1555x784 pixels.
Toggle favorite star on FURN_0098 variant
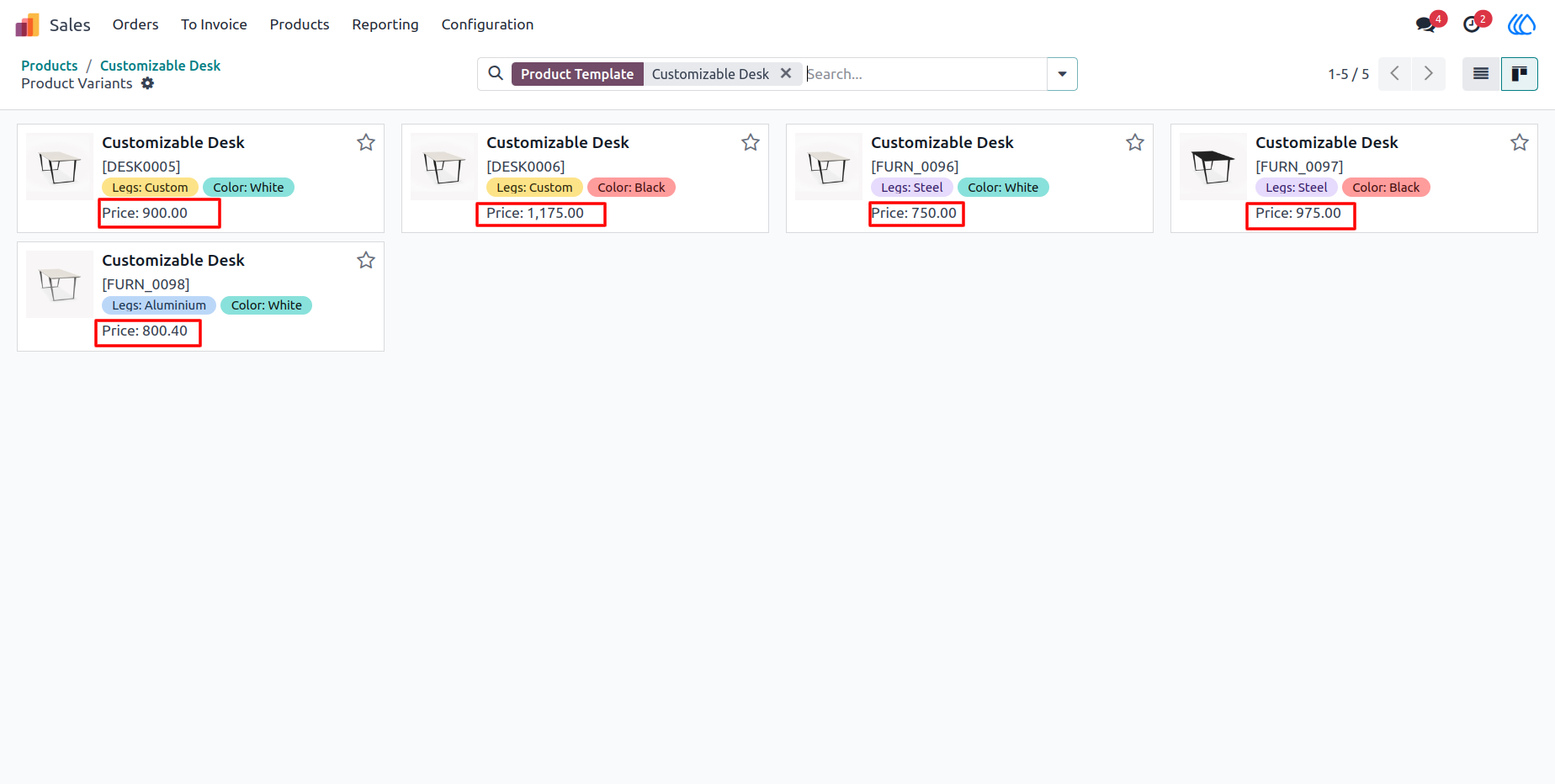(366, 260)
